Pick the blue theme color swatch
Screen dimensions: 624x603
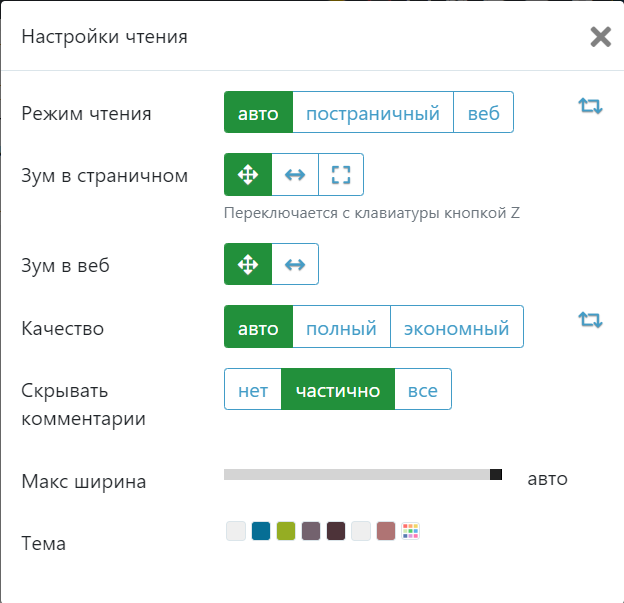click(x=261, y=531)
